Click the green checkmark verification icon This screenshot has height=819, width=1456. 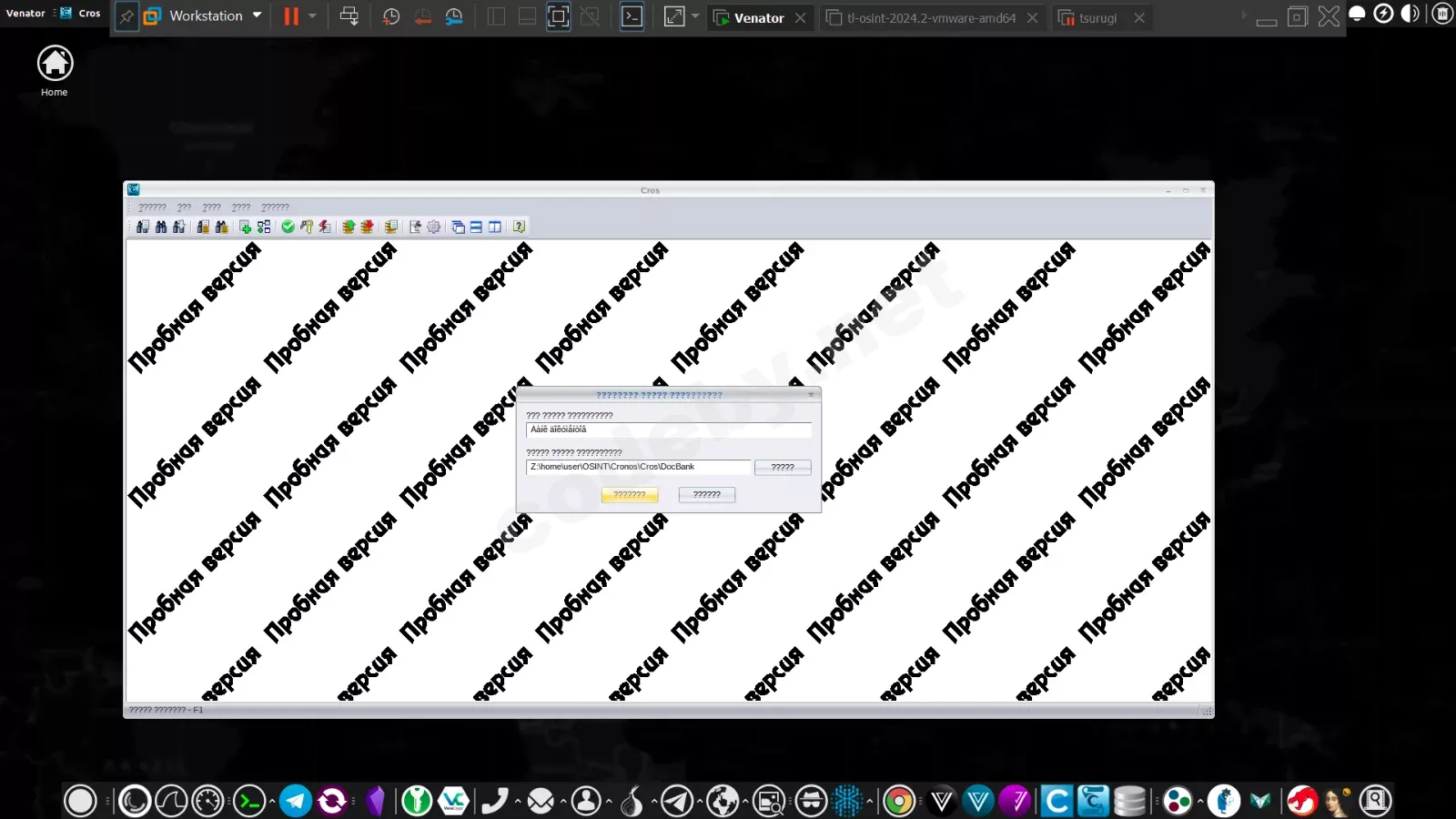tap(288, 227)
